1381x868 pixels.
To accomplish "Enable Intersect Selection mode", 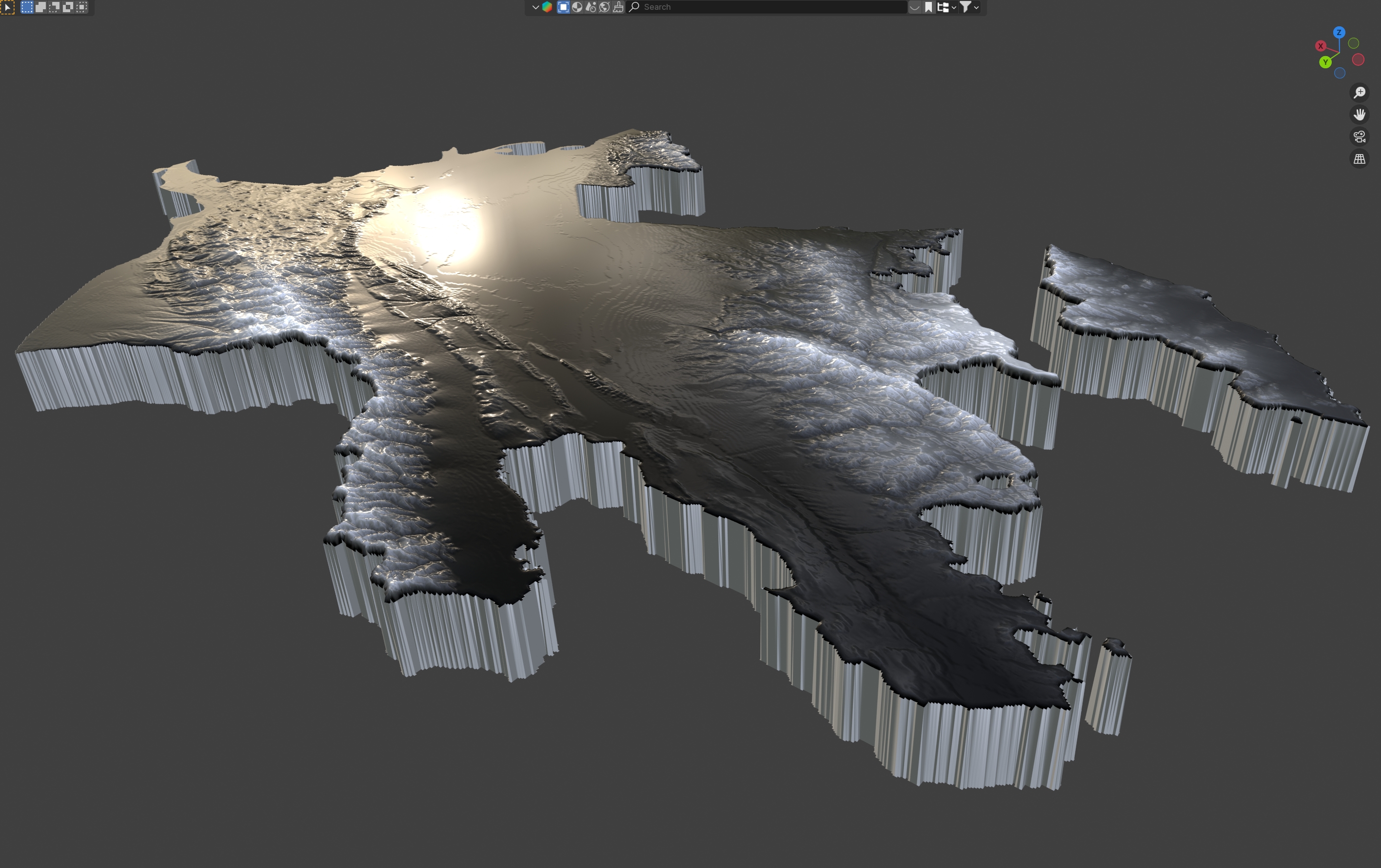I will click(81, 7).
